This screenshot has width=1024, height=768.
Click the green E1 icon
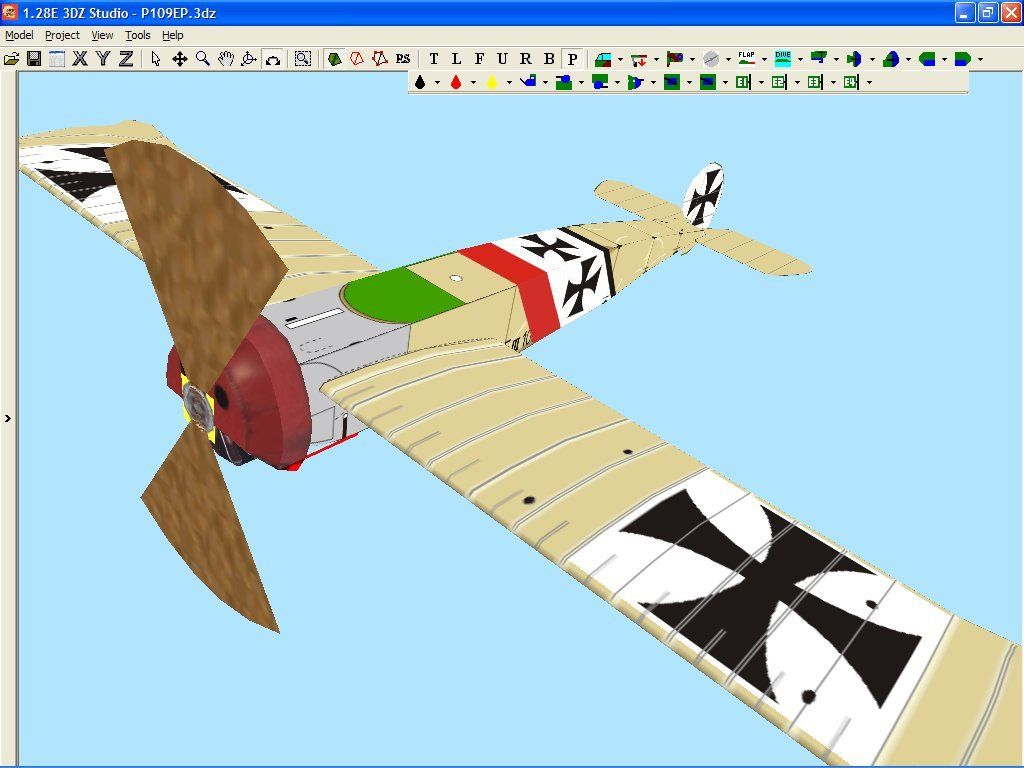[743, 82]
